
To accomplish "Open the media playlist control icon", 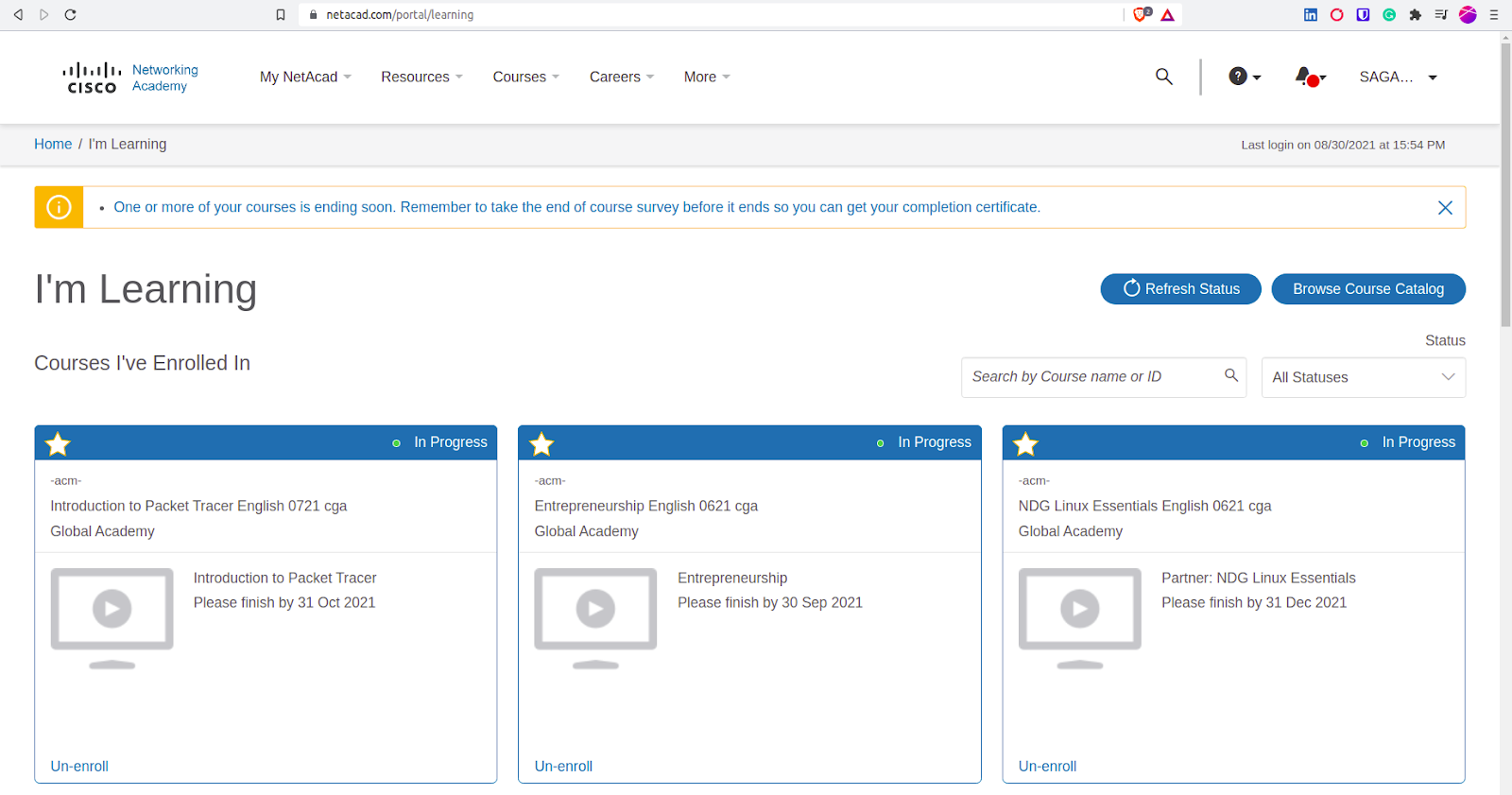I will click(x=1441, y=15).
